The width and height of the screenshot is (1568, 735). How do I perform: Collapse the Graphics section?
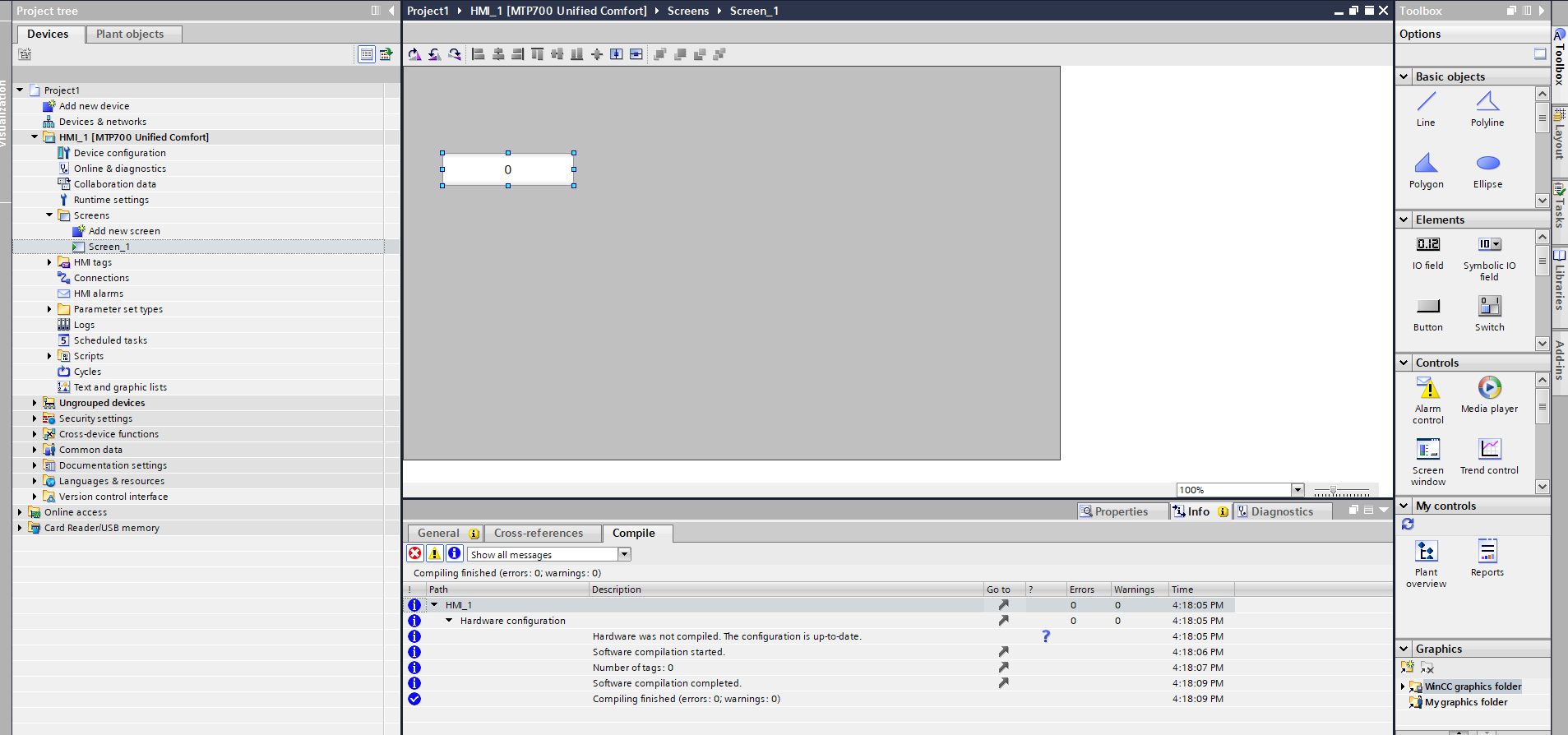coord(1404,649)
